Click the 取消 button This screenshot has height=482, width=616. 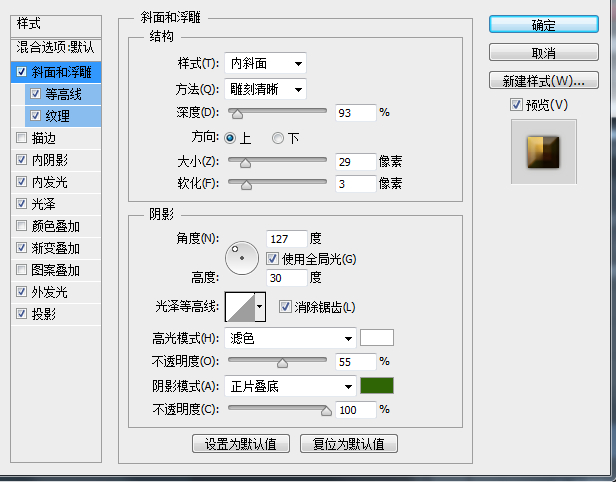[544, 52]
